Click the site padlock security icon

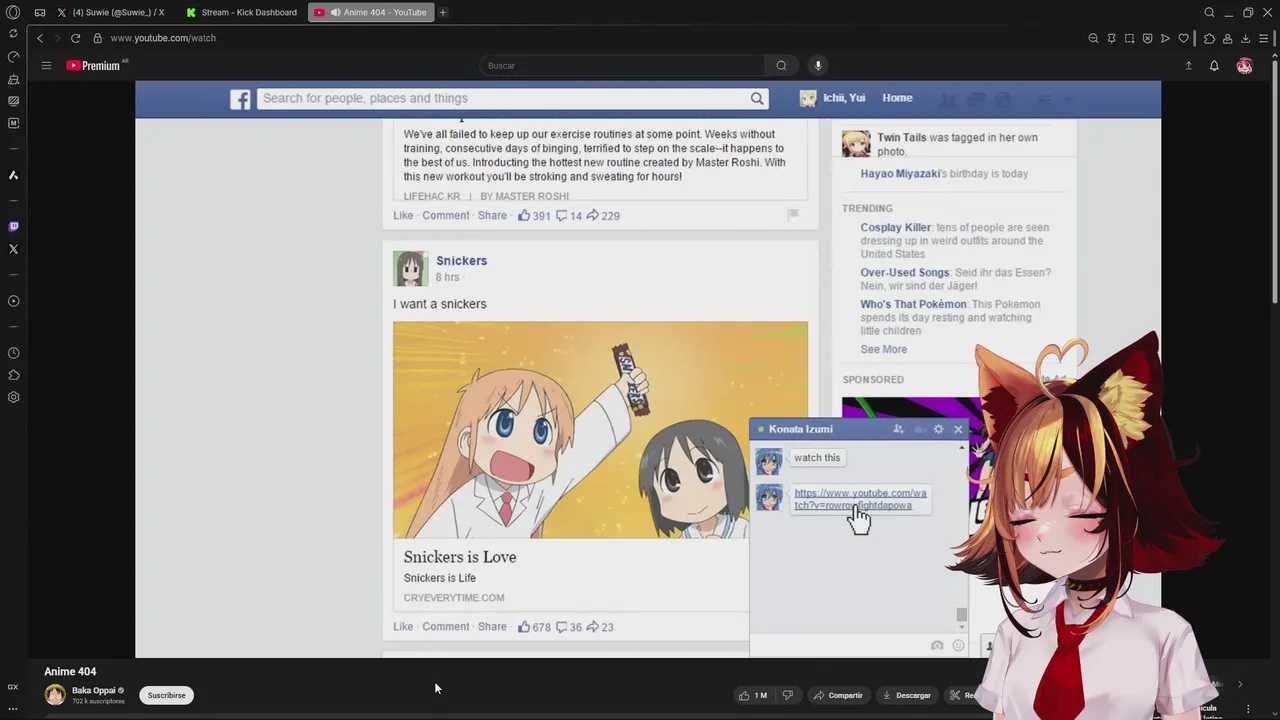97,38
